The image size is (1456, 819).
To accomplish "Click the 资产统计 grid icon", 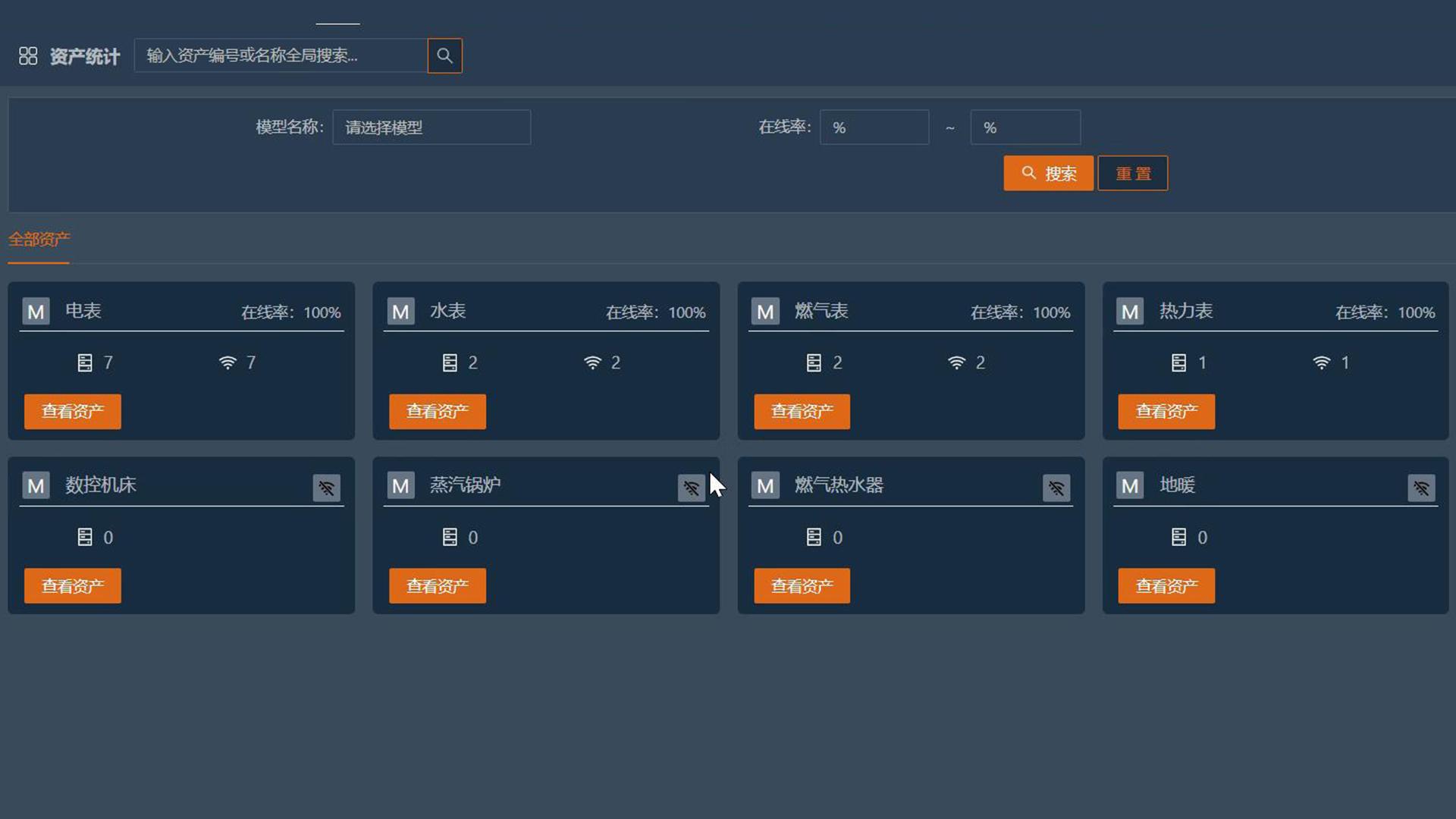I will tap(28, 56).
